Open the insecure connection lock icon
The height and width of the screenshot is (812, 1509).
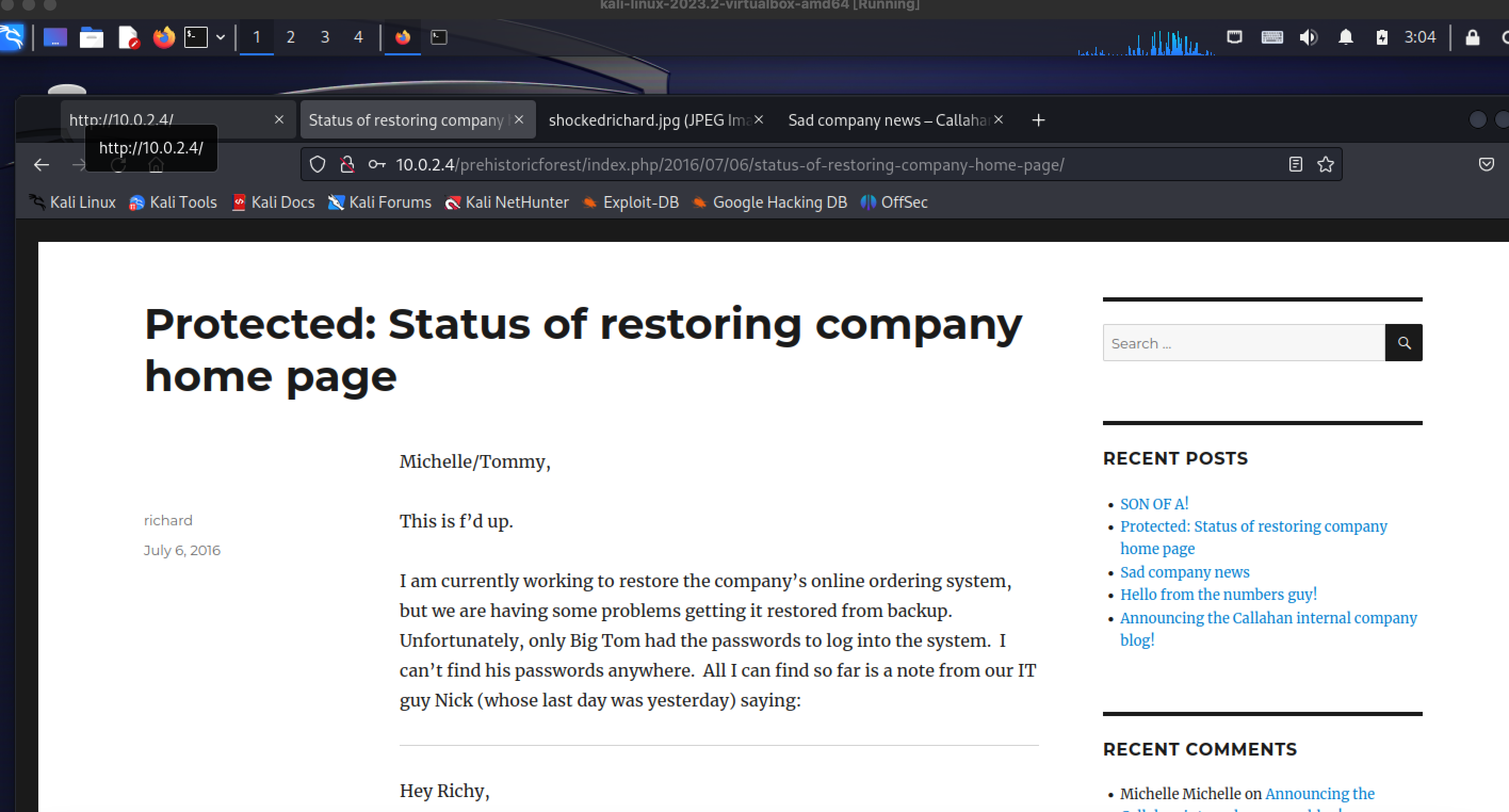[347, 165]
